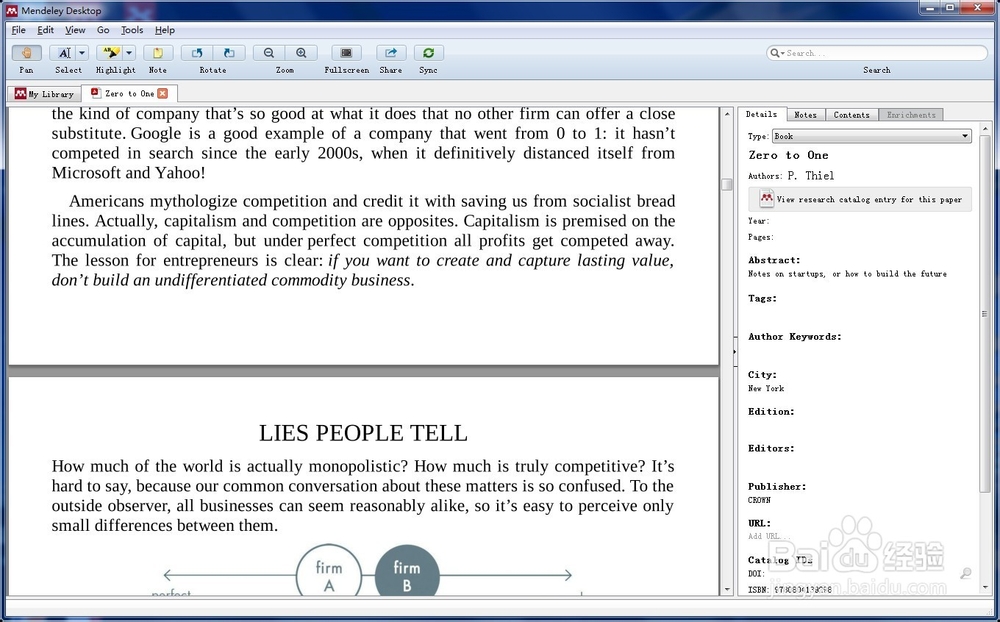Open the Contents tab

pos(851,115)
